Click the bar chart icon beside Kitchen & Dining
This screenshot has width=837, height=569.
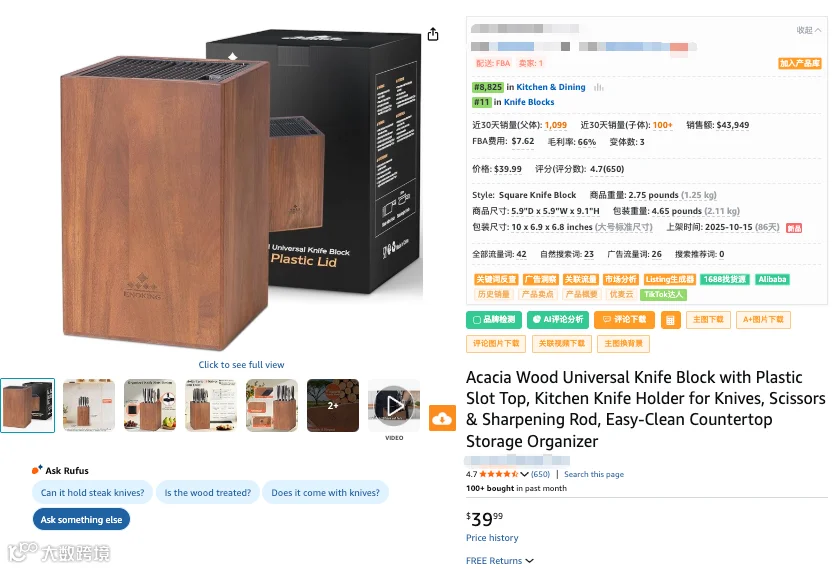[599, 87]
